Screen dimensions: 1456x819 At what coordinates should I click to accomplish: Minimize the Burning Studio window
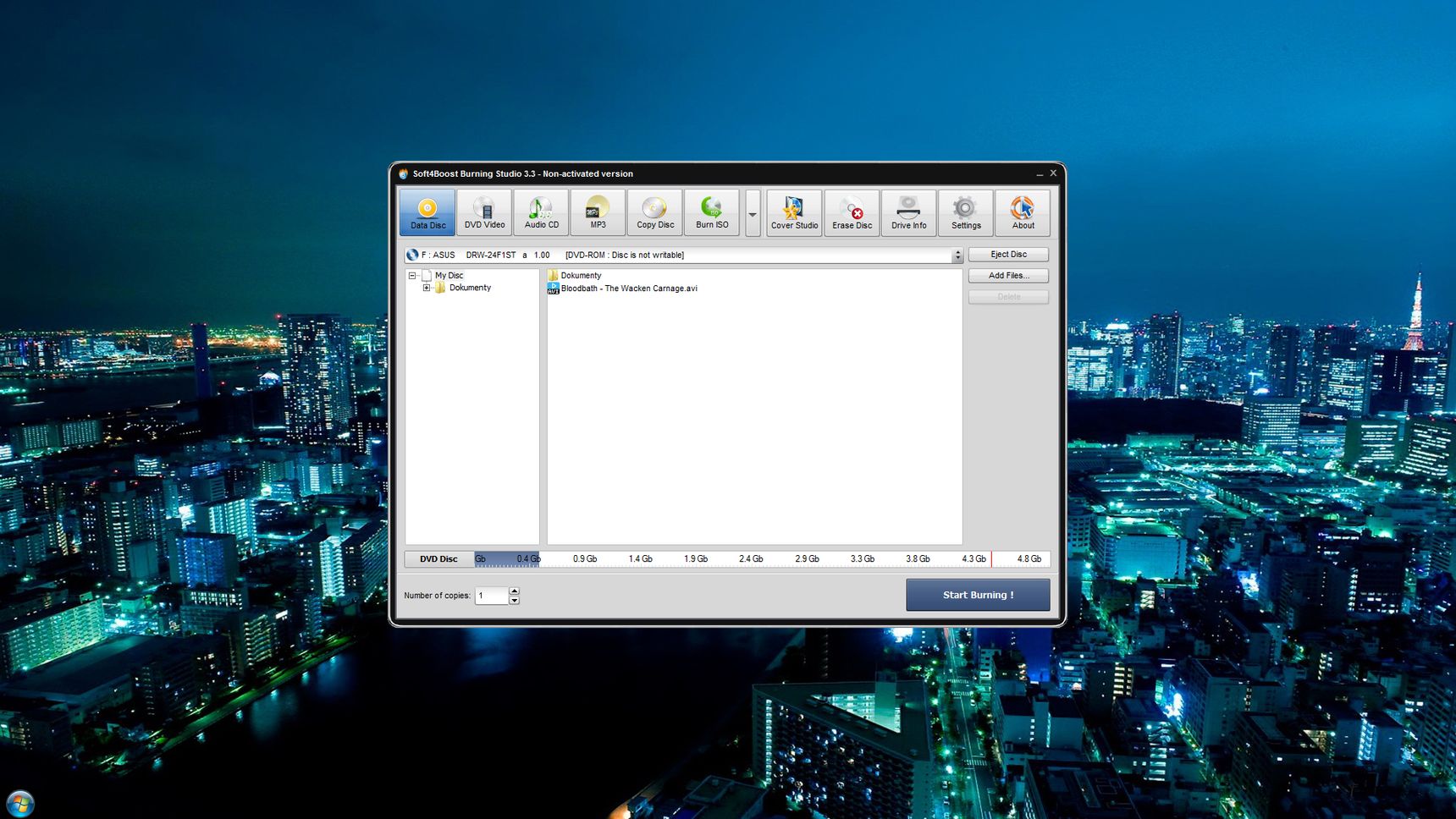click(x=1040, y=173)
